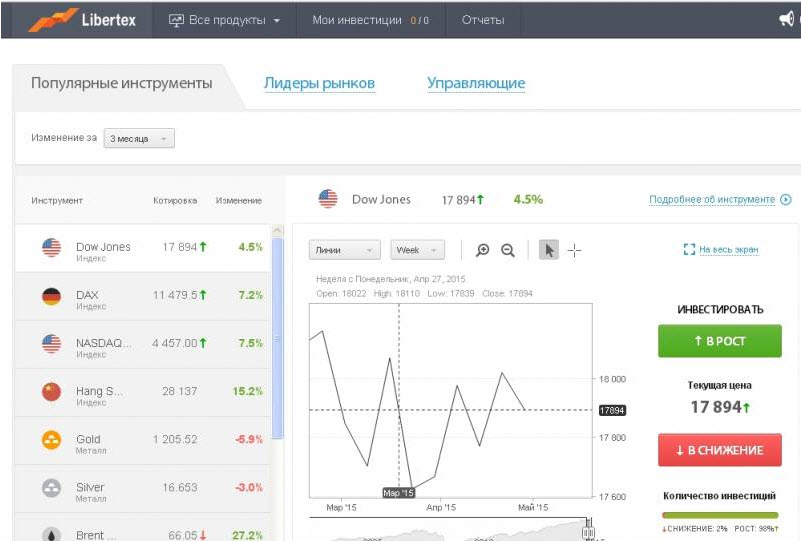This screenshot has height=542, width=801.
Task: Click the 1 205.52 Gold quote
Action: pyautogui.click(x=175, y=439)
